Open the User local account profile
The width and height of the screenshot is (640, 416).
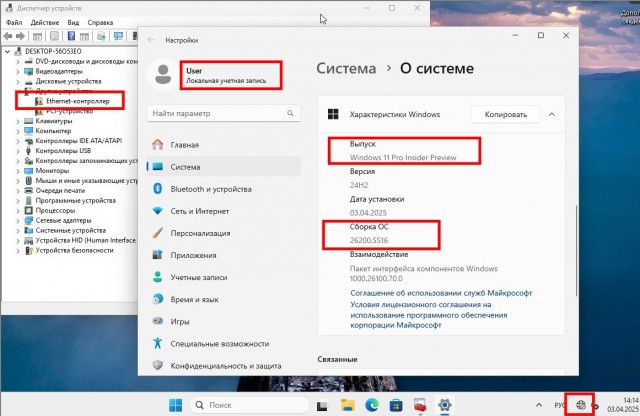[214, 75]
